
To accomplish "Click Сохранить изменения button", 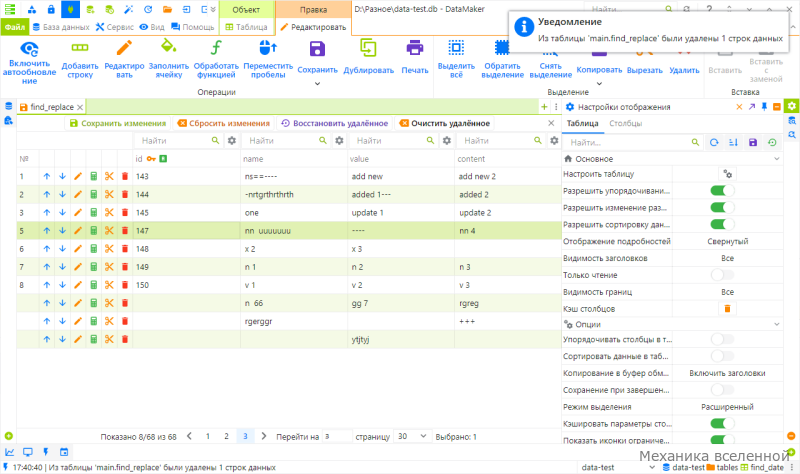I will (x=118, y=123).
